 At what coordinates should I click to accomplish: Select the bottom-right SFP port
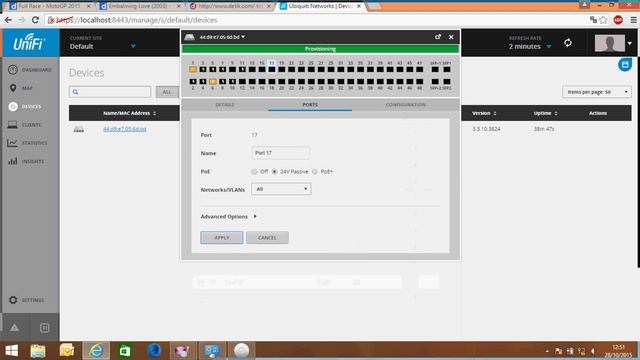click(x=447, y=82)
